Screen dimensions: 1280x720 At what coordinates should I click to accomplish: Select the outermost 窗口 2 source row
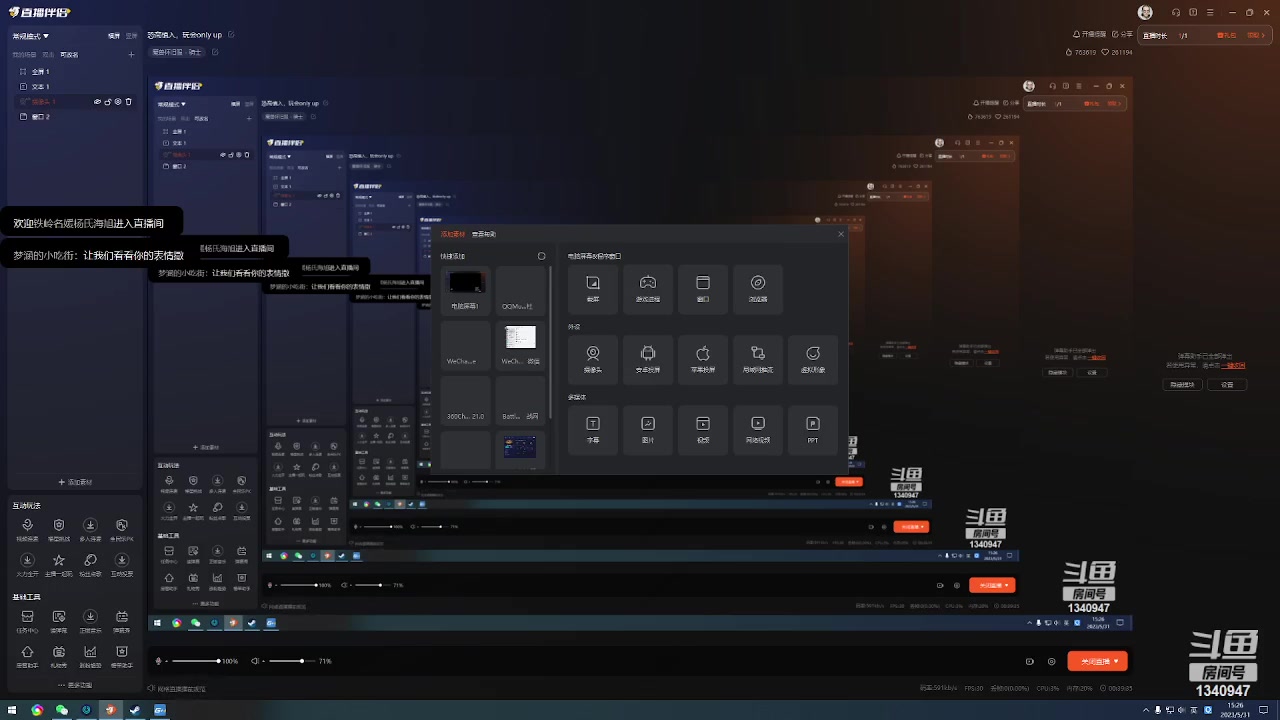[74, 117]
